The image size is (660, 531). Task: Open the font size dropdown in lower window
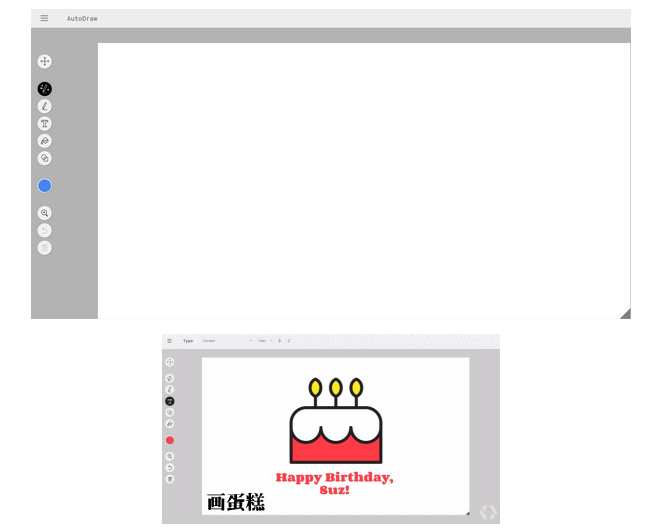pyautogui.click(x=265, y=341)
